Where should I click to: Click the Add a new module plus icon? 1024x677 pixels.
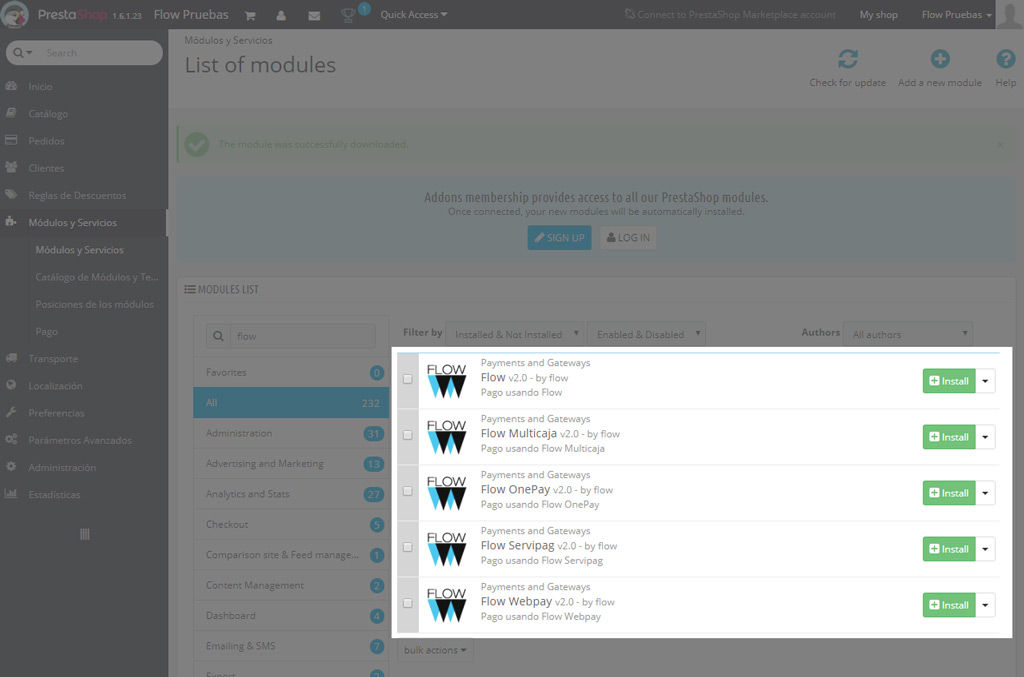[940, 59]
